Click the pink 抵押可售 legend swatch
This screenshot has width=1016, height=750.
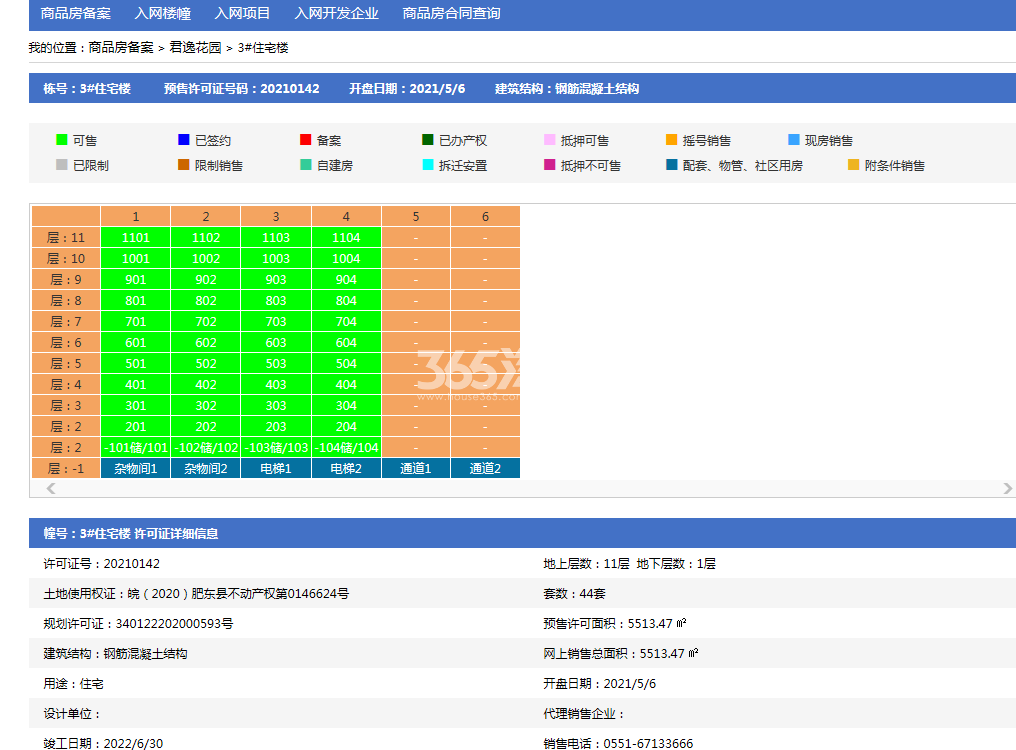coord(549,139)
